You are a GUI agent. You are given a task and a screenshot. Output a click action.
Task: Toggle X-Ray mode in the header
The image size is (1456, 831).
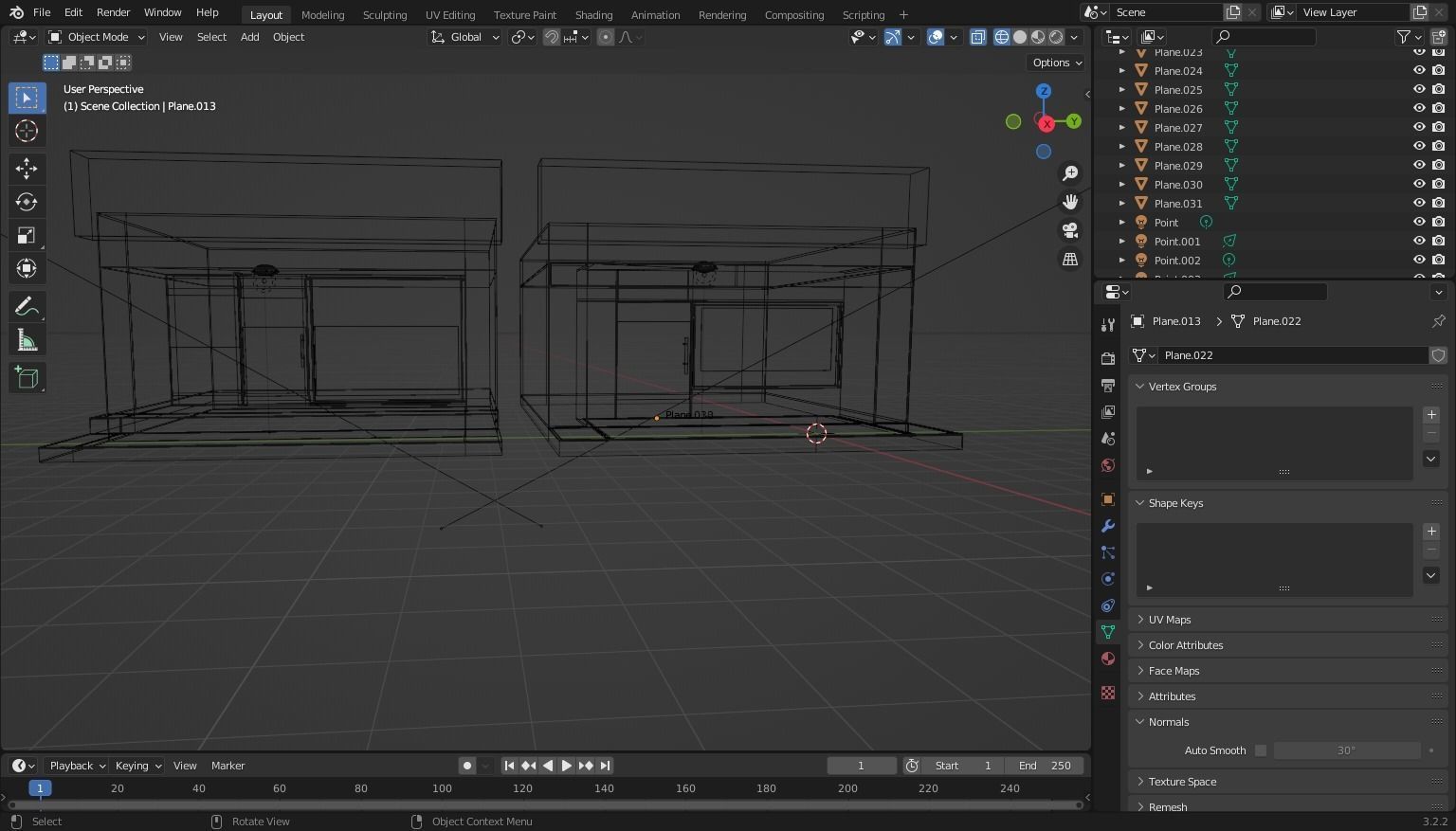pos(977,37)
